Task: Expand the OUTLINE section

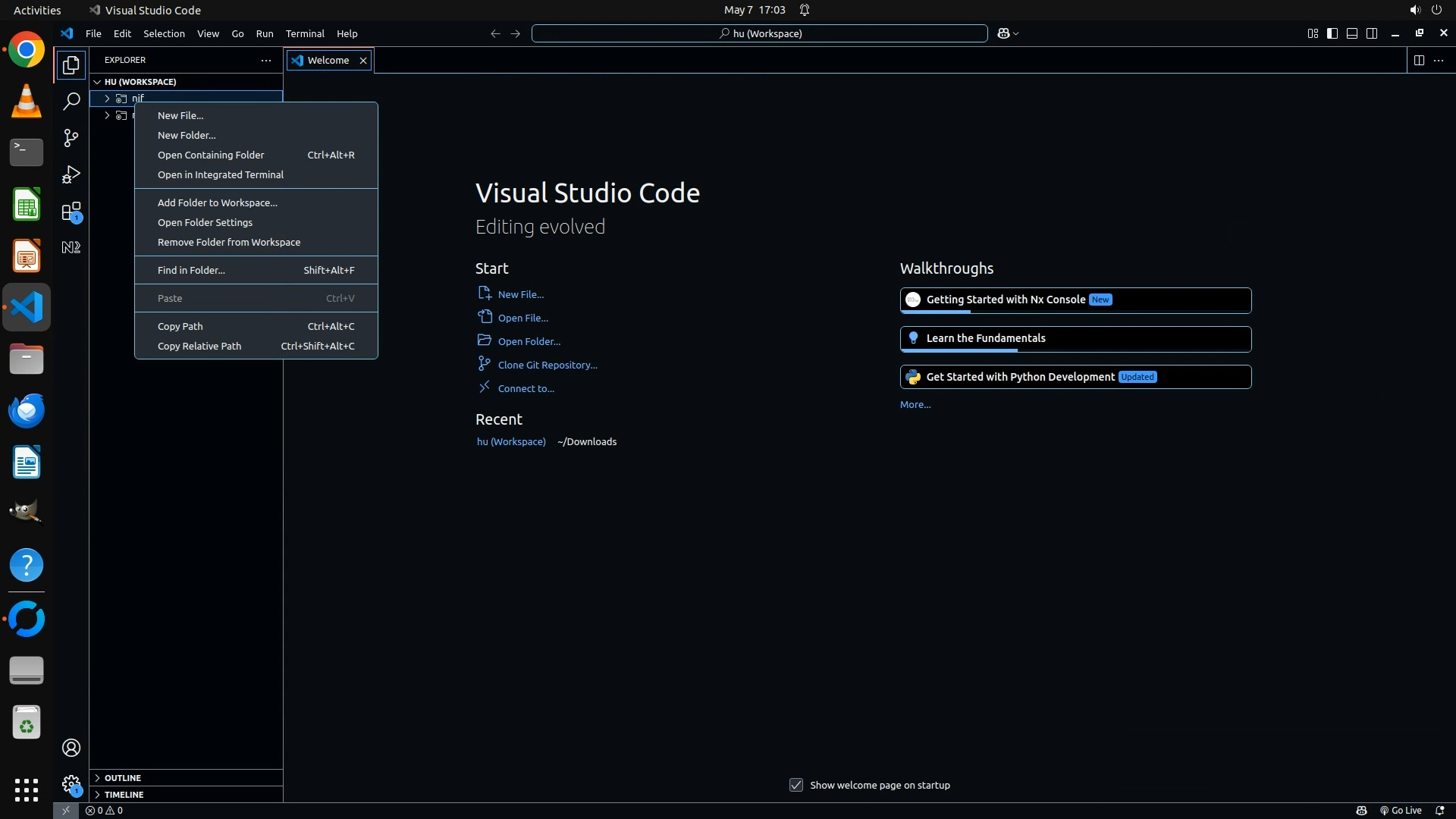Action: point(123,778)
